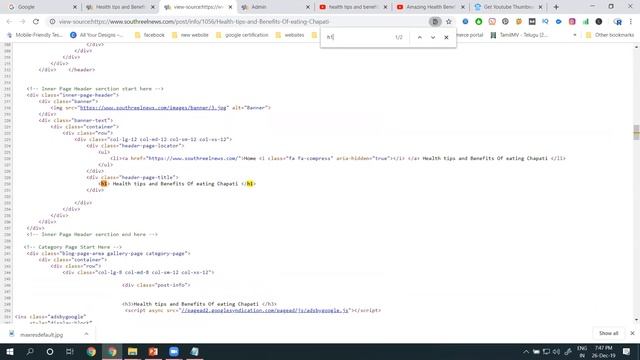Go to previous find result
Image resolution: width=640 pixels, height=360 pixels.
420,37
